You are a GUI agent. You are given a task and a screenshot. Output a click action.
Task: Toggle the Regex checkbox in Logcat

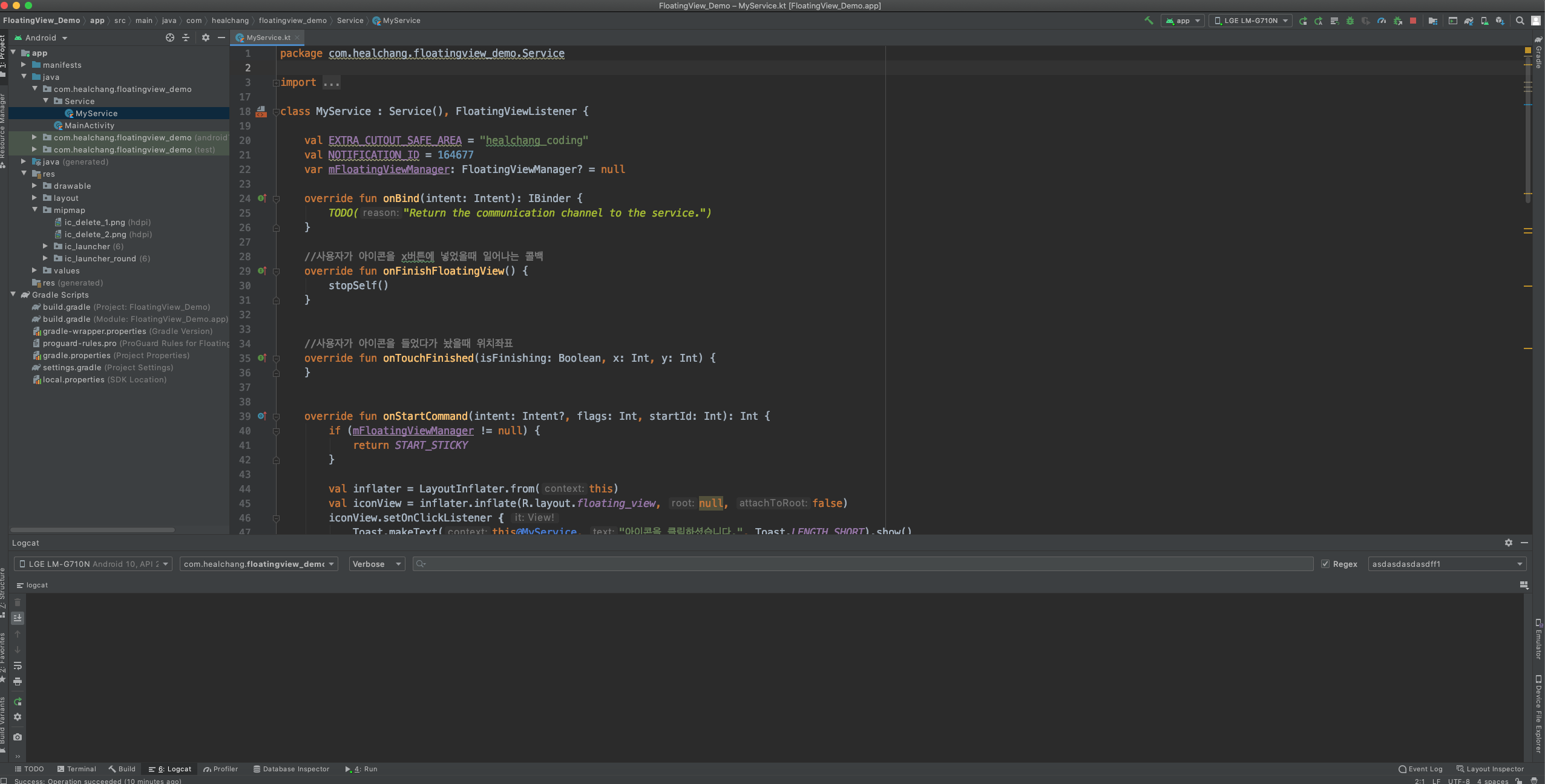pos(1325,564)
